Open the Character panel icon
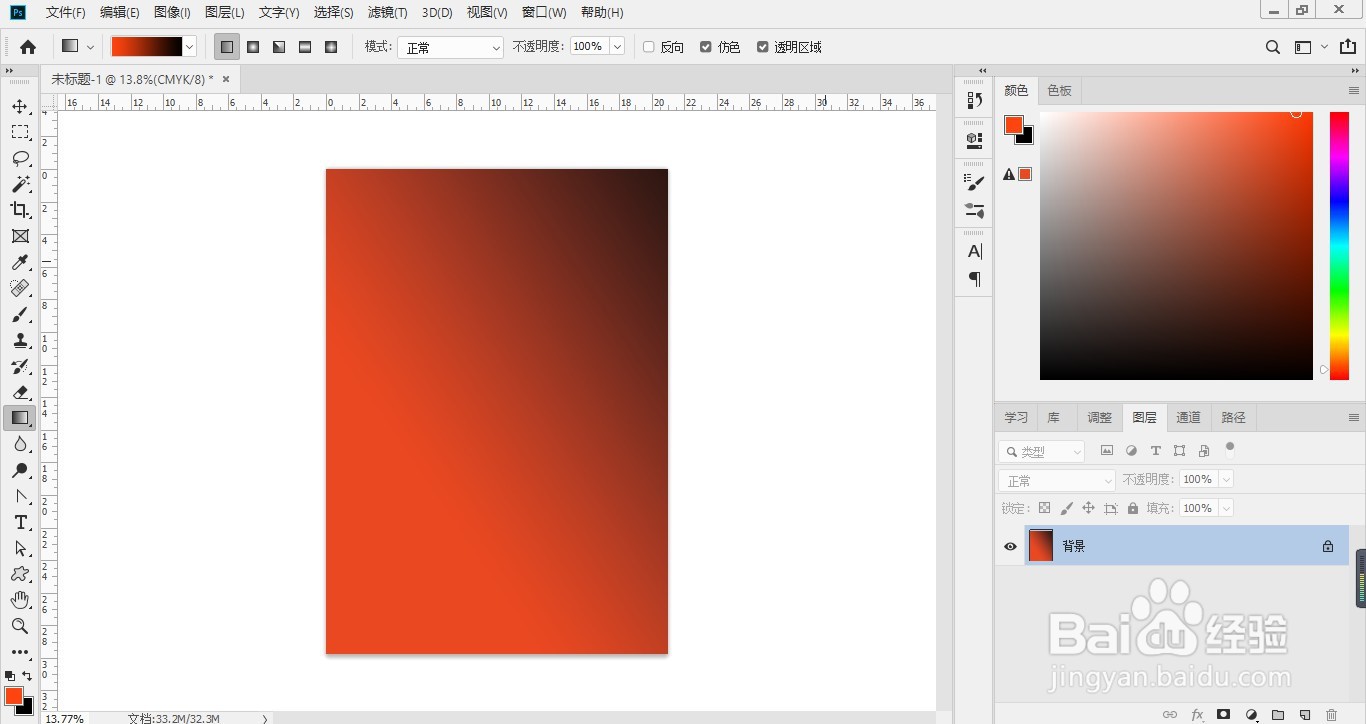1366x724 pixels. pos(974,251)
